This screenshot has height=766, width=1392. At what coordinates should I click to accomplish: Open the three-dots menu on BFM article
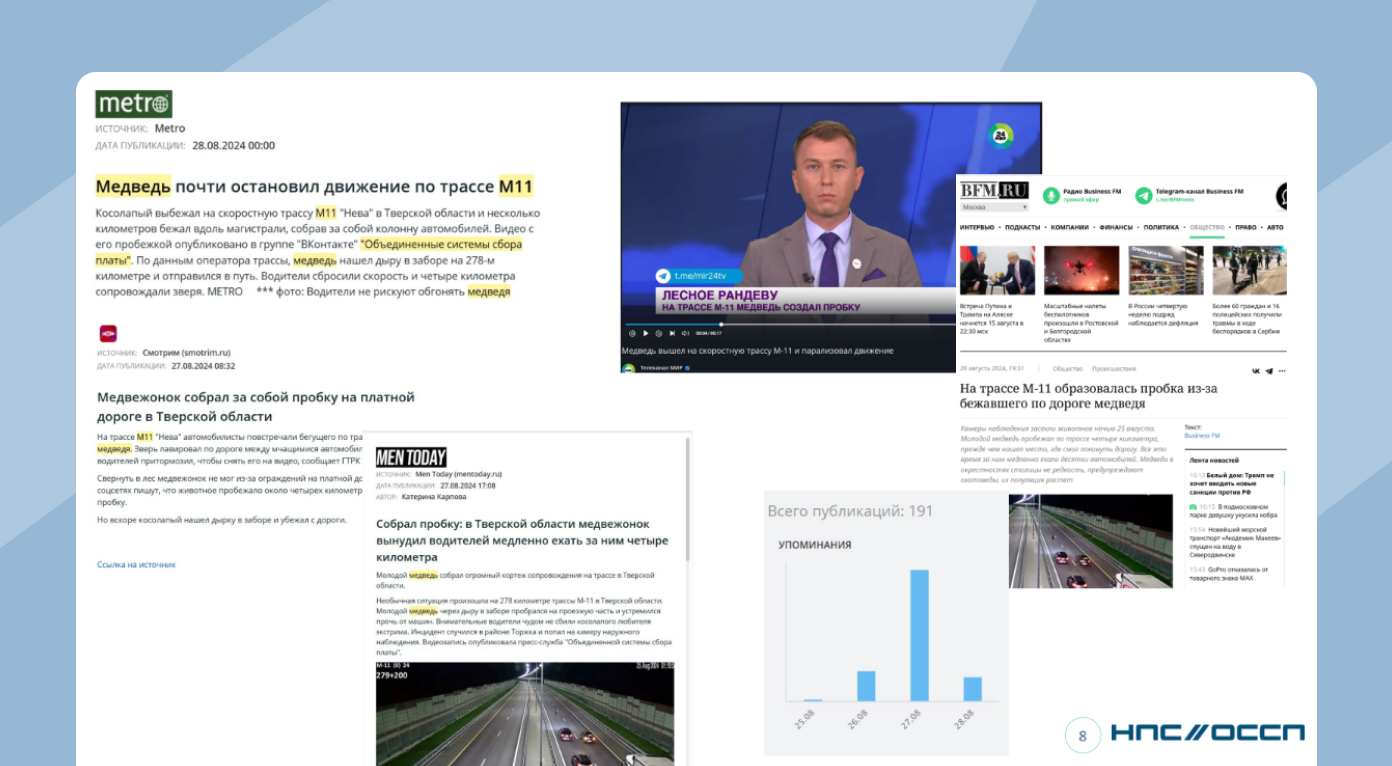point(1281,370)
